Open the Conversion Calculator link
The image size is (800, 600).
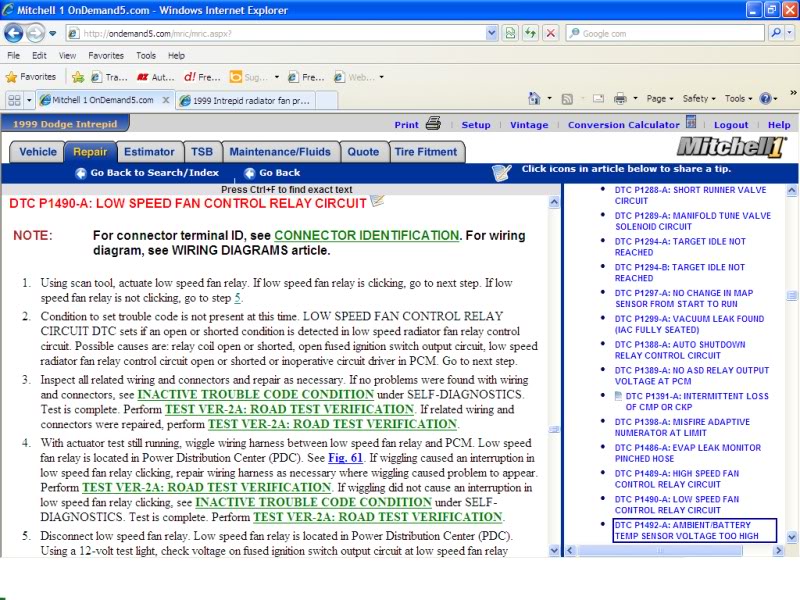pos(623,124)
